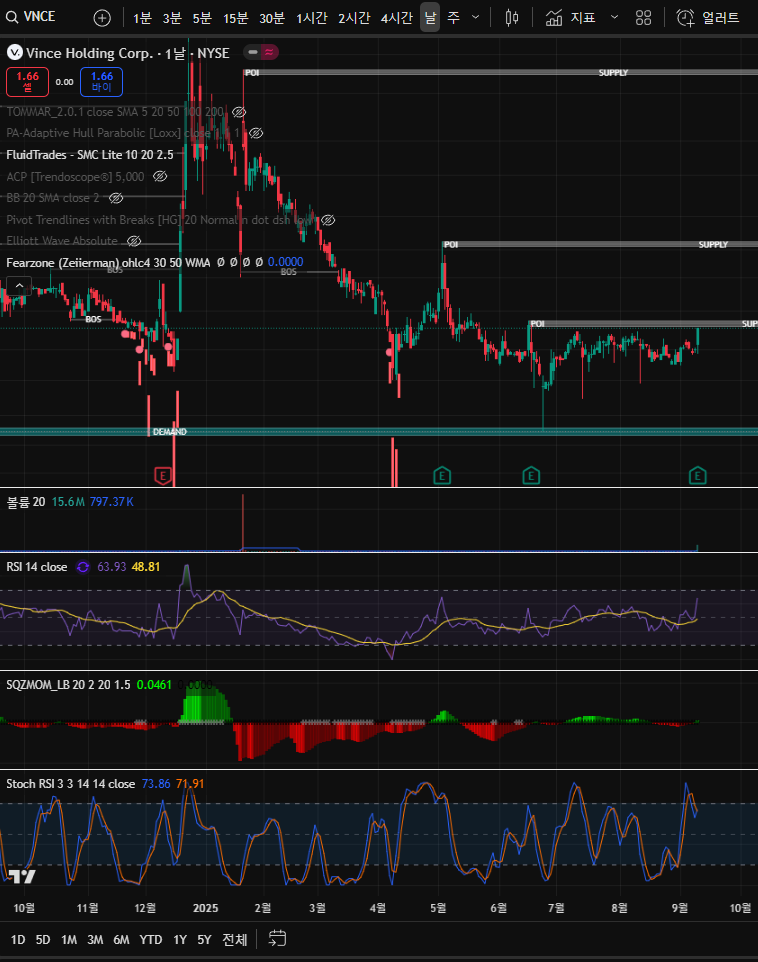Click the POI label on top zone
Viewport: 758px width, 962px height.
[252, 73]
